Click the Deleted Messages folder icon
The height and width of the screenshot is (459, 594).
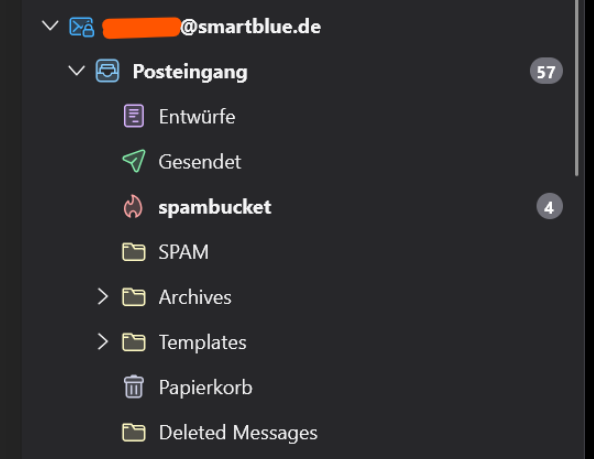point(134,432)
